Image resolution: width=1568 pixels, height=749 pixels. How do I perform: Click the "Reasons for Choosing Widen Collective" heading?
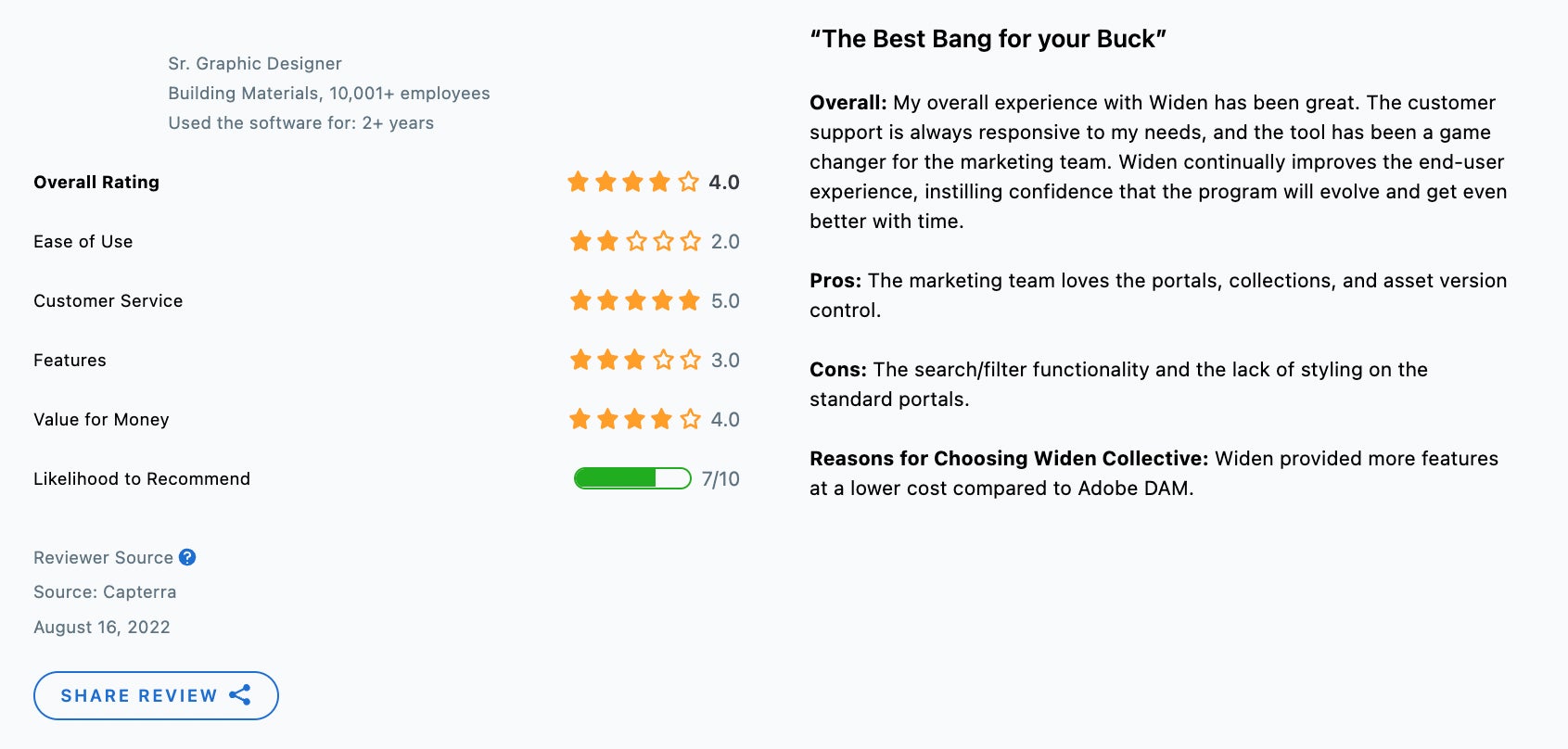click(x=1008, y=458)
